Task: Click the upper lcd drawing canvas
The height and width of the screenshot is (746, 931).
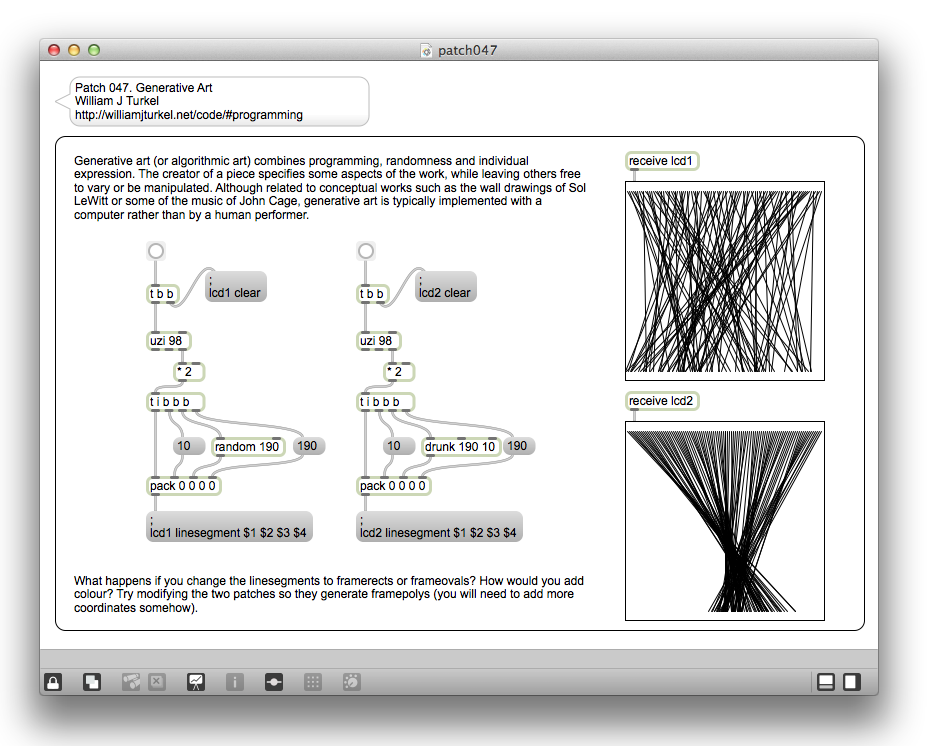Action: point(724,280)
